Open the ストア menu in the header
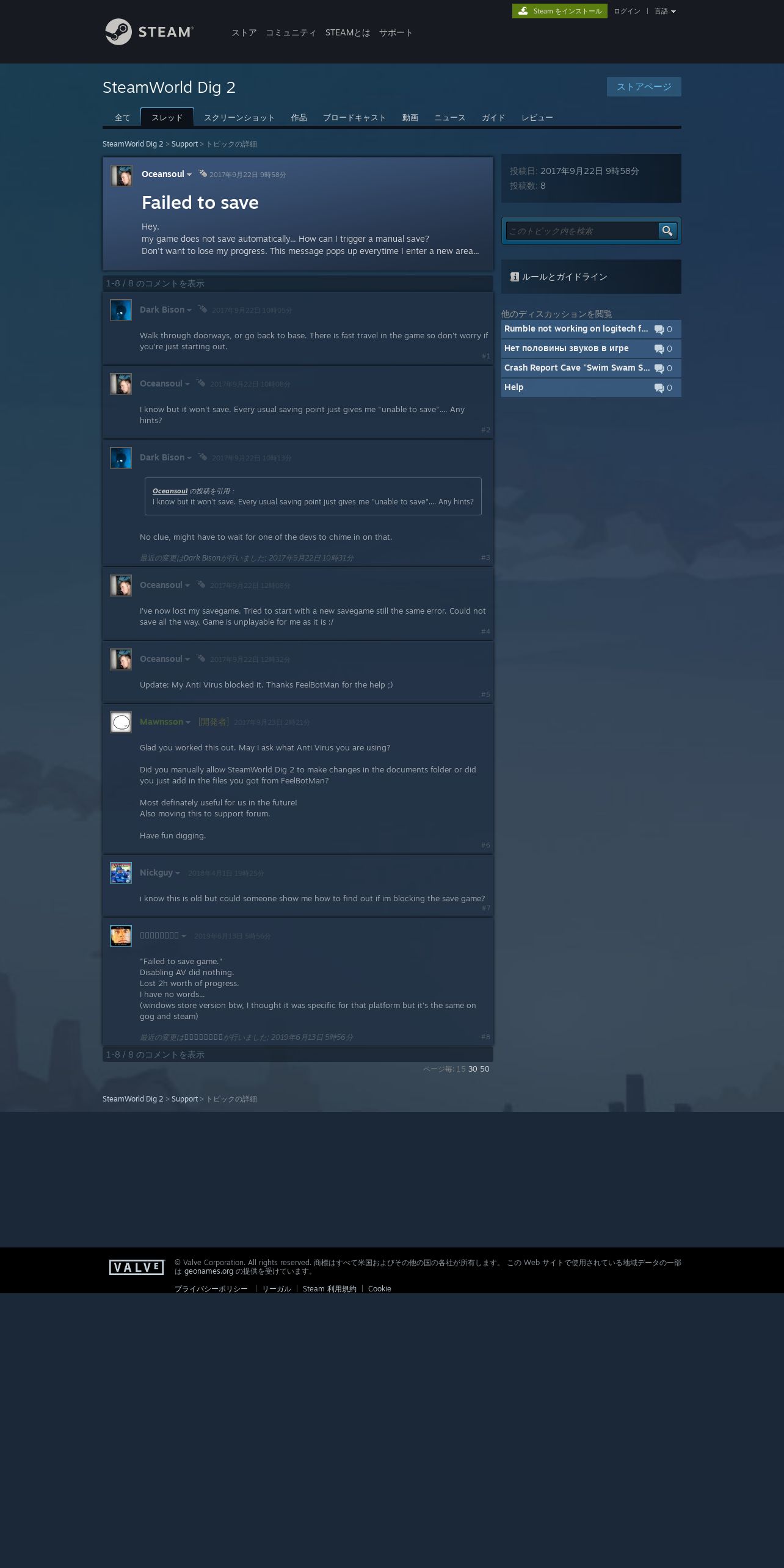784x1568 pixels. pos(244,32)
